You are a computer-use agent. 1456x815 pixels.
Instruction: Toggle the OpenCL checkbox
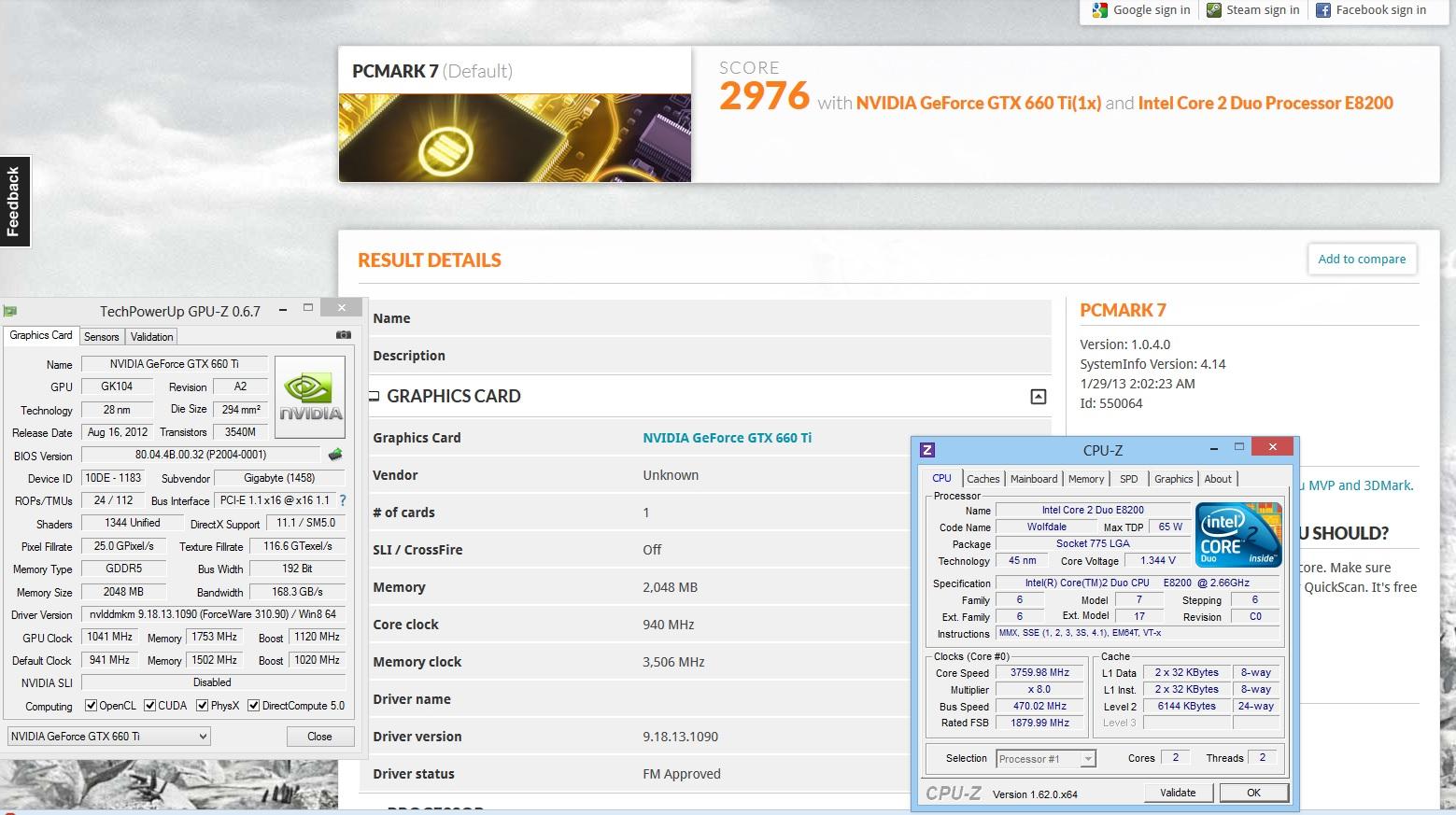click(x=91, y=706)
